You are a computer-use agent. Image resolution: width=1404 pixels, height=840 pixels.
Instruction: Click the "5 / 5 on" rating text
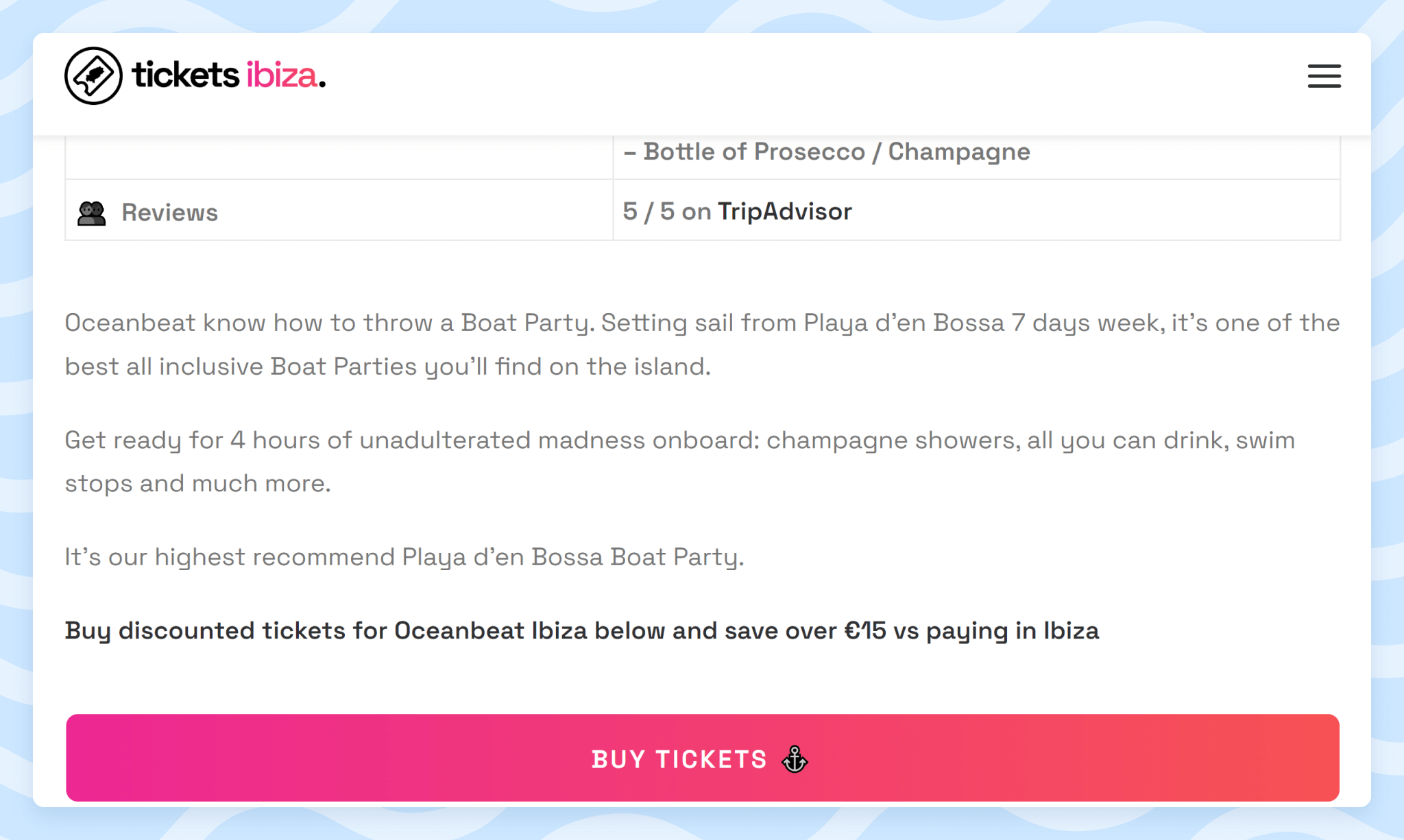click(x=666, y=211)
